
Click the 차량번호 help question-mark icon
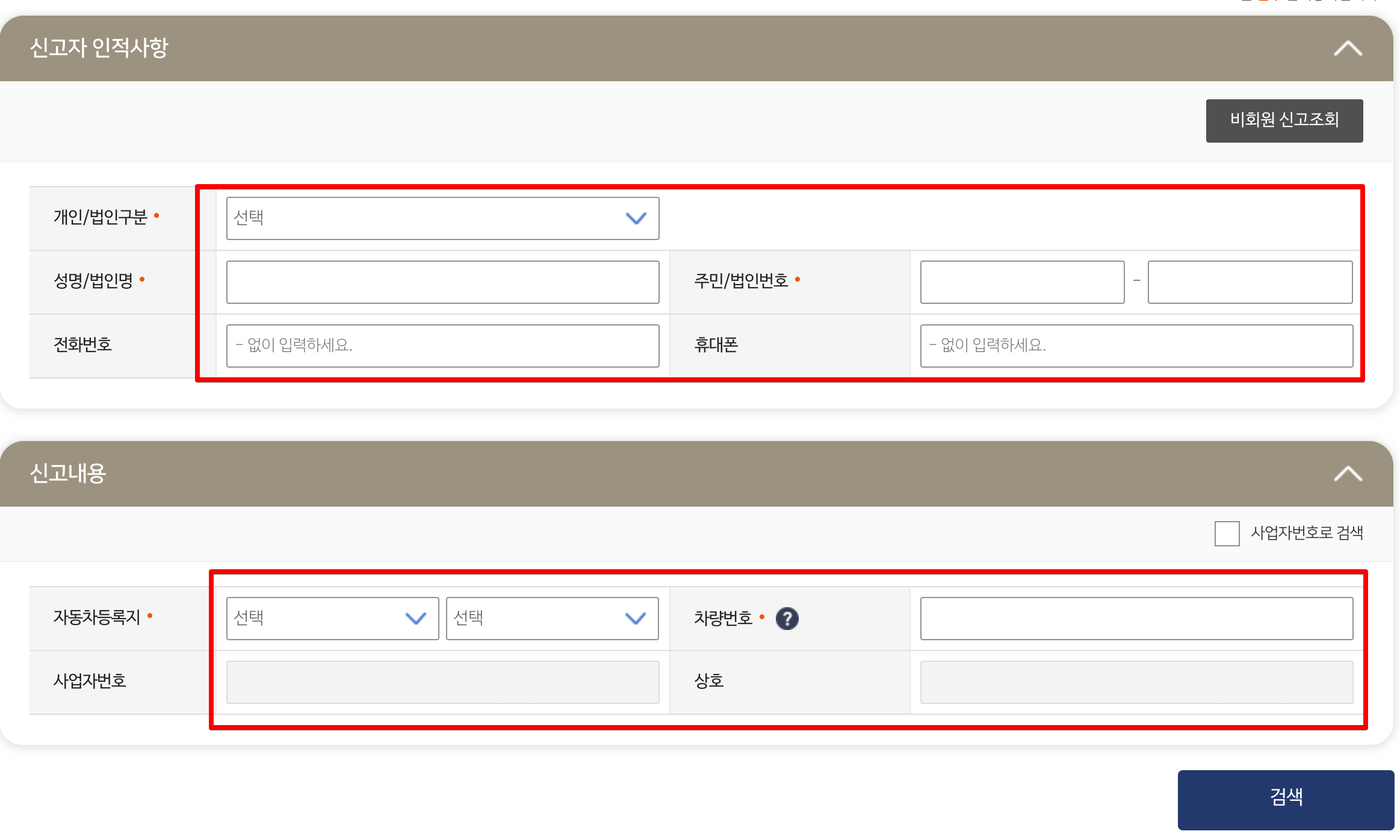pyautogui.click(x=787, y=618)
